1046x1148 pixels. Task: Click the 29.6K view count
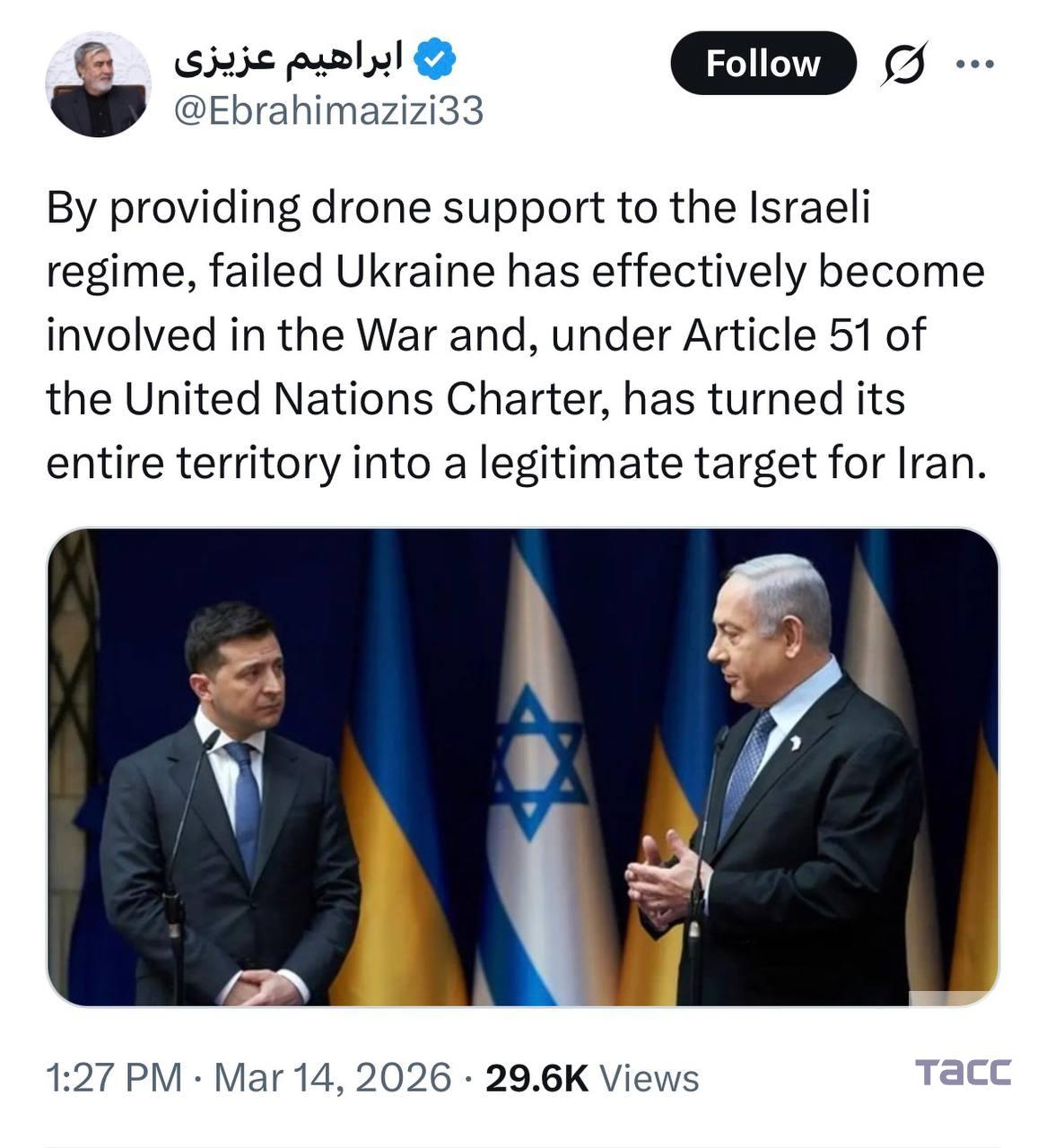pos(536,1078)
